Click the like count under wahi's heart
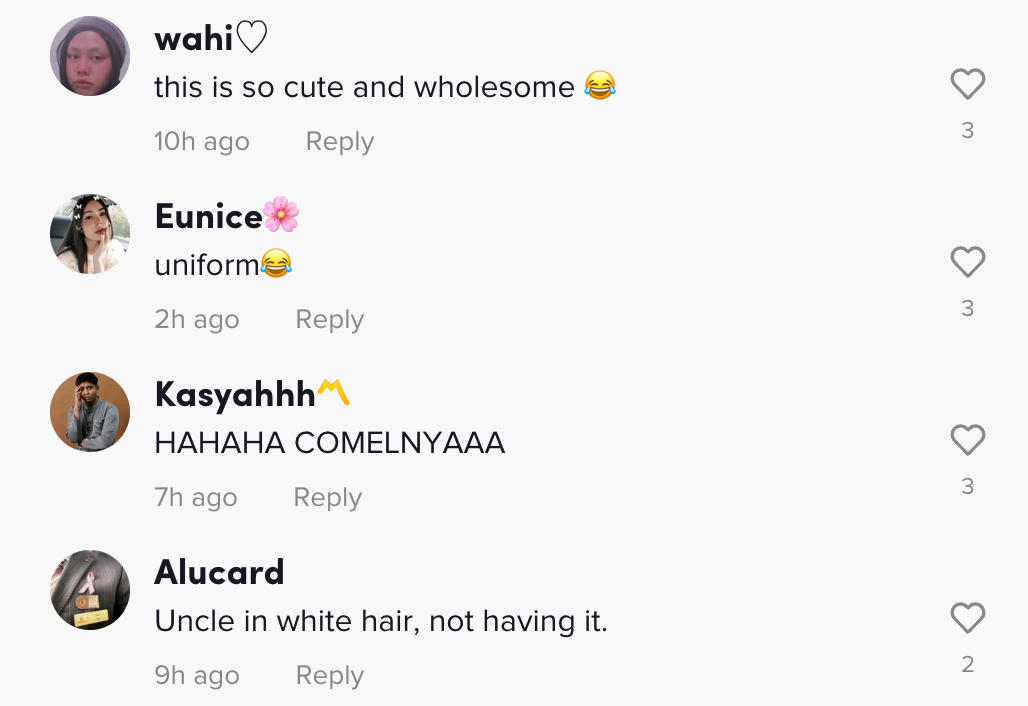 (x=968, y=130)
